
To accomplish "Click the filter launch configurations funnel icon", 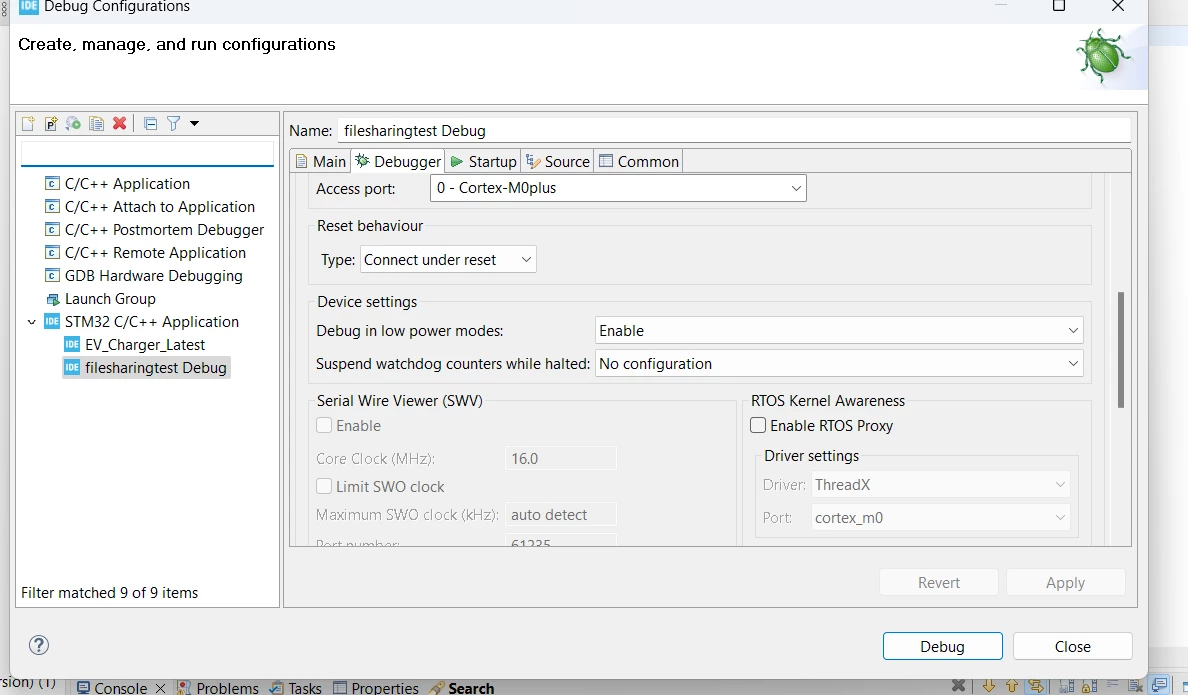I will pyautogui.click(x=174, y=124).
